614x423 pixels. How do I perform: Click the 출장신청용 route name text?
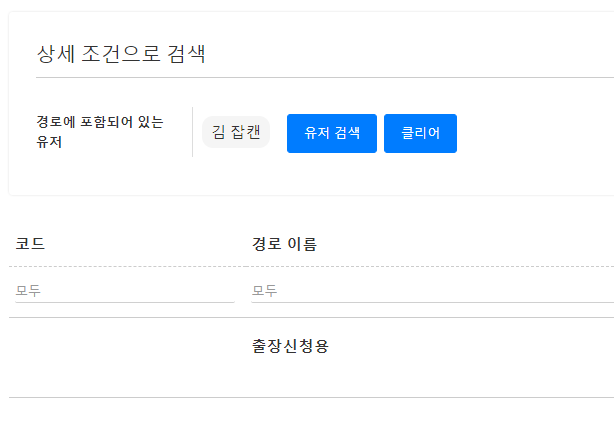pos(291,346)
